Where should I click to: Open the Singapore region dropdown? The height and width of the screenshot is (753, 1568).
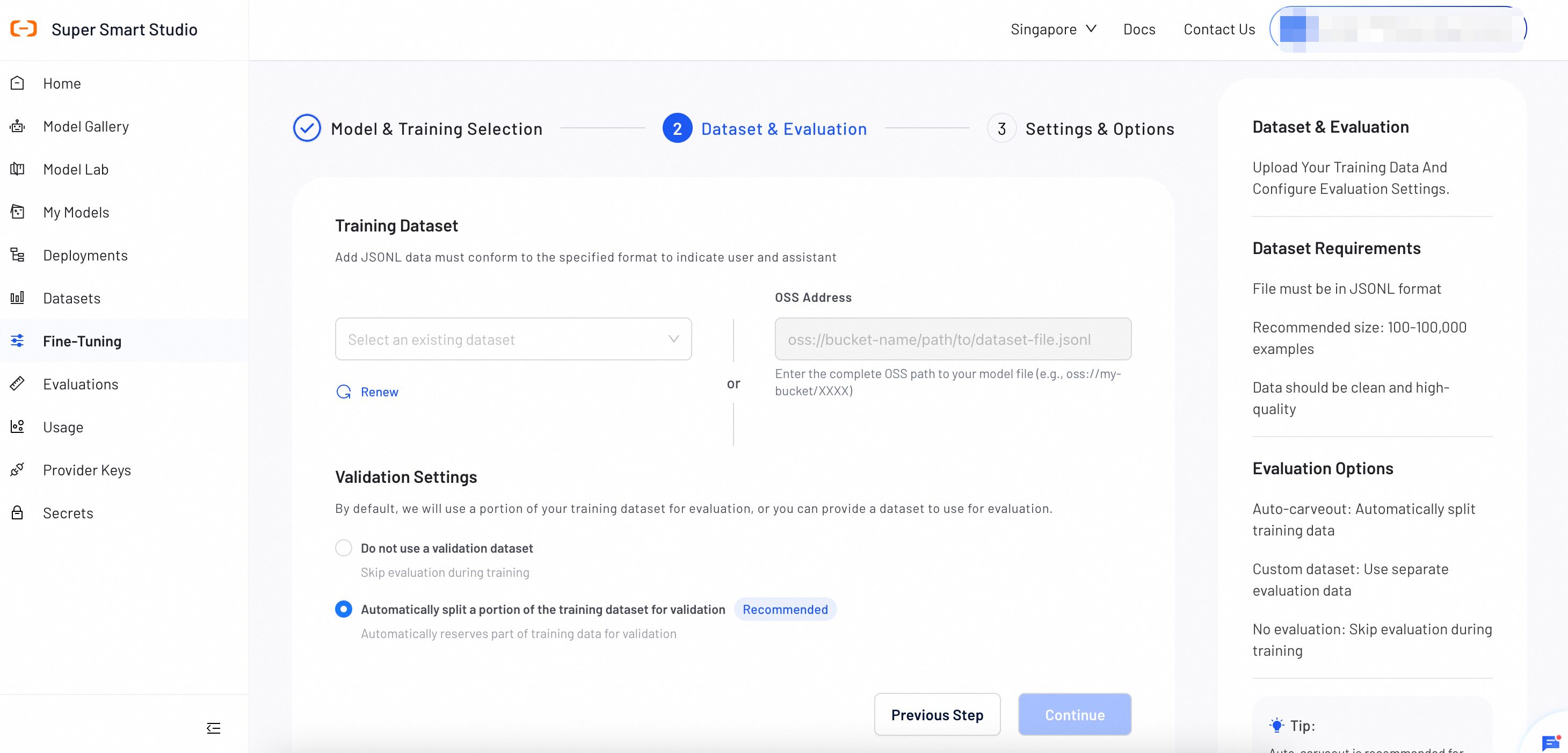point(1054,29)
